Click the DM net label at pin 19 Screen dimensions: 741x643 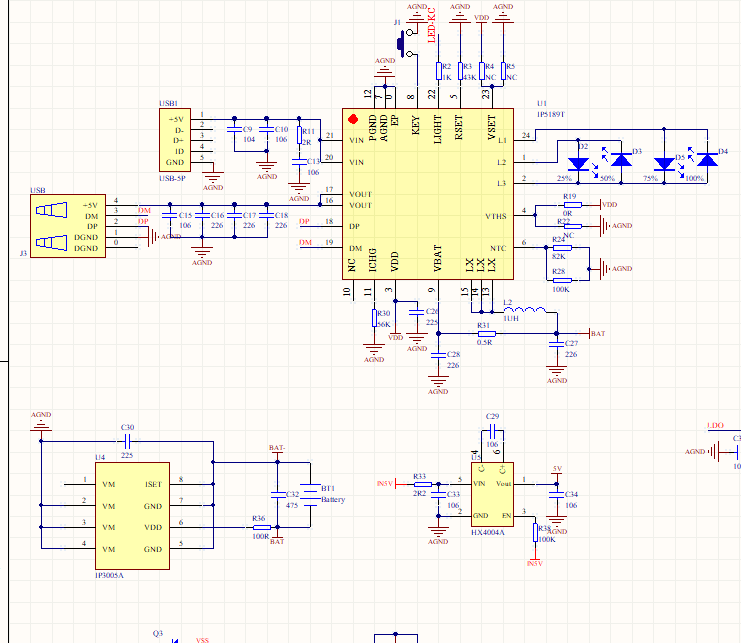coord(305,242)
